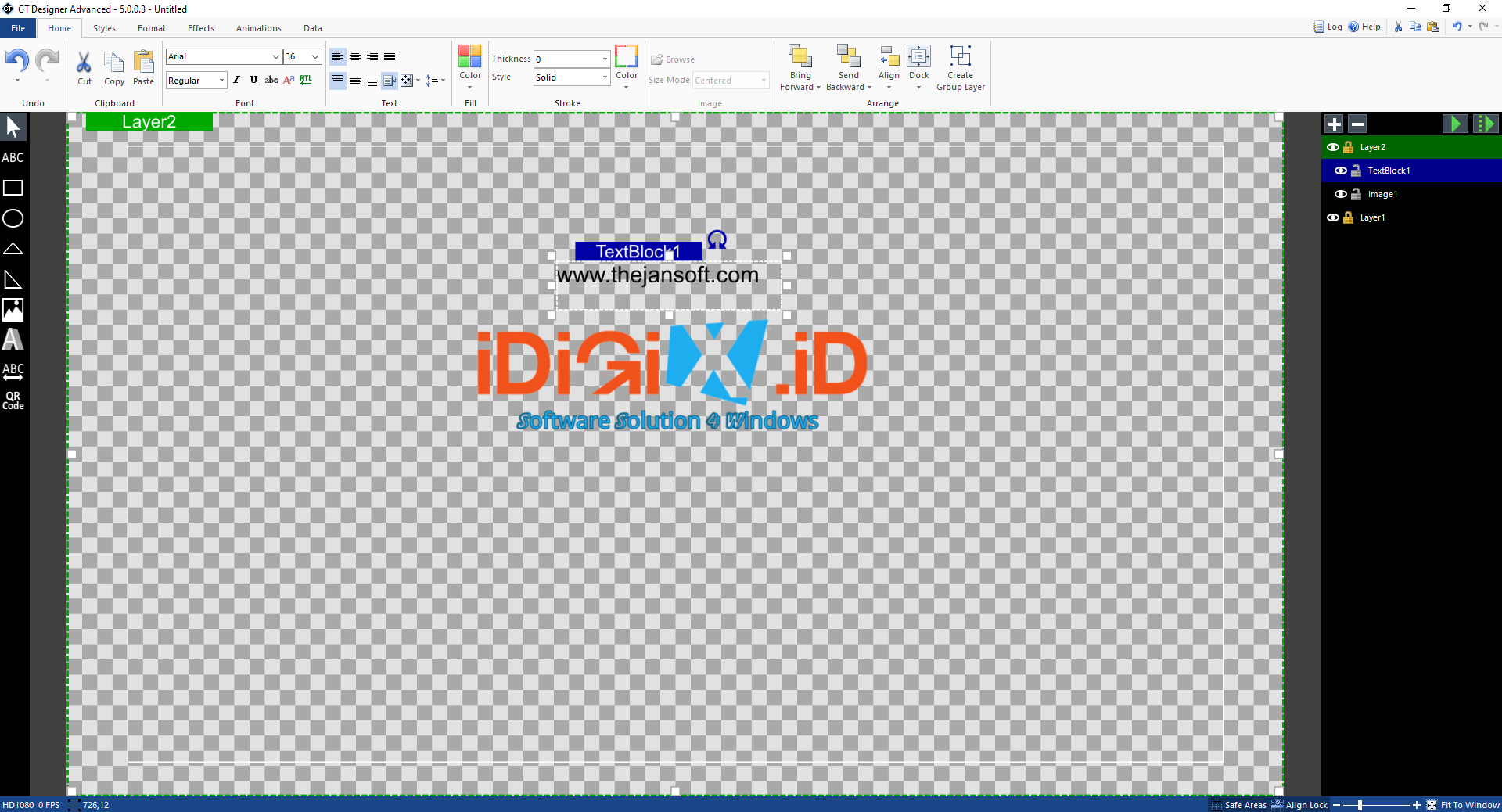This screenshot has width=1502, height=812.
Task: Justify the text alignment
Action: pyautogui.click(x=390, y=56)
